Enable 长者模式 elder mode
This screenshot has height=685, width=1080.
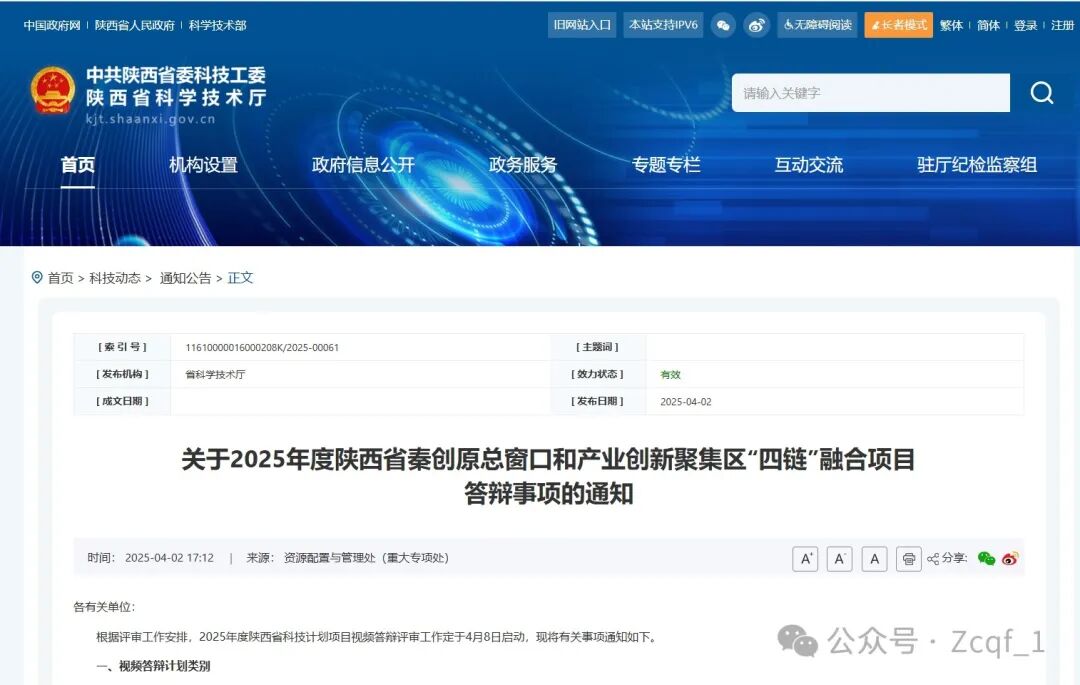point(899,24)
